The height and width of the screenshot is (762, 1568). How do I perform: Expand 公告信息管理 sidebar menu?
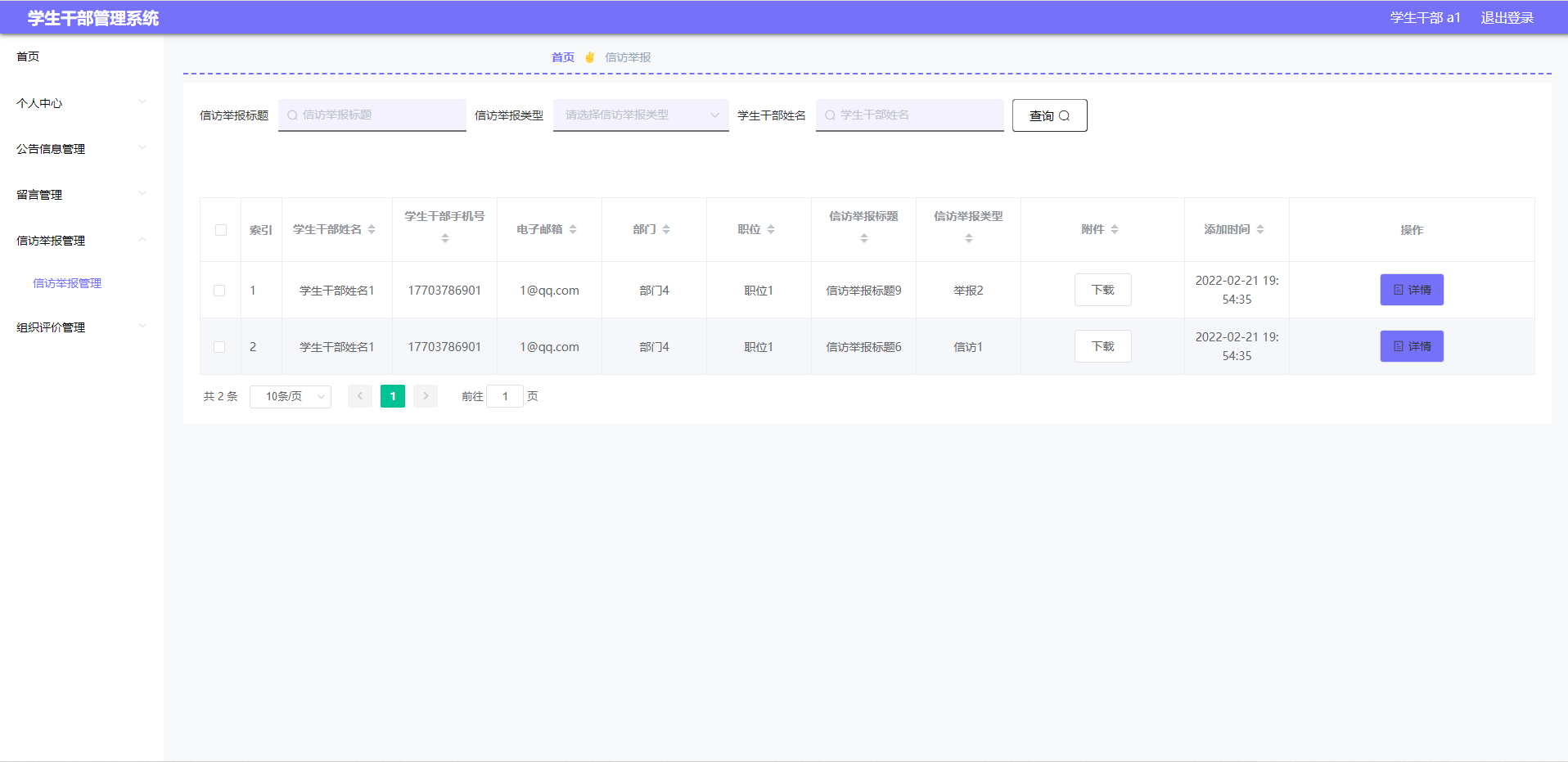pyautogui.click(x=82, y=149)
